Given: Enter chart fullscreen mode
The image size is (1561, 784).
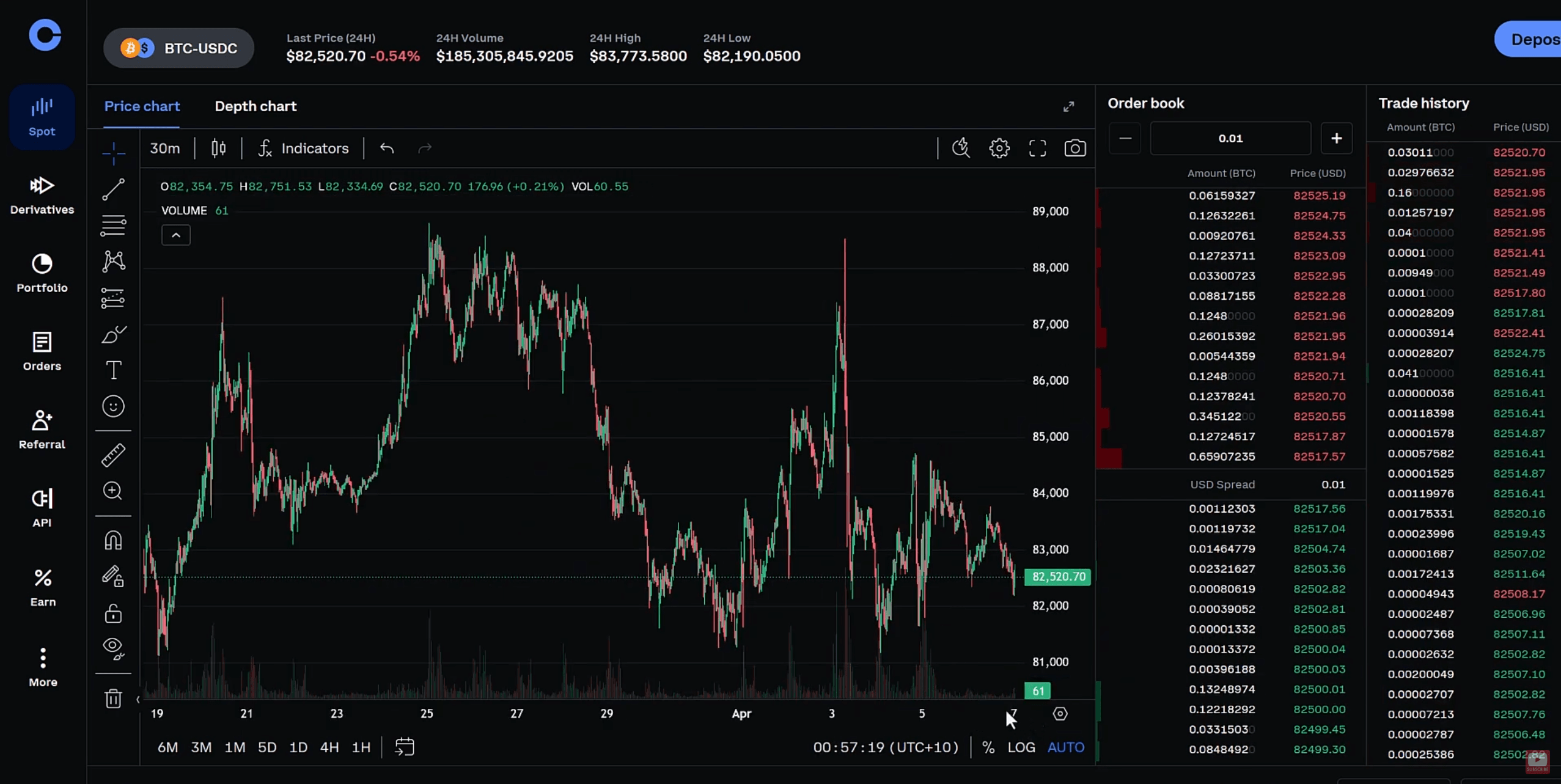Looking at the screenshot, I should pyautogui.click(x=1037, y=148).
